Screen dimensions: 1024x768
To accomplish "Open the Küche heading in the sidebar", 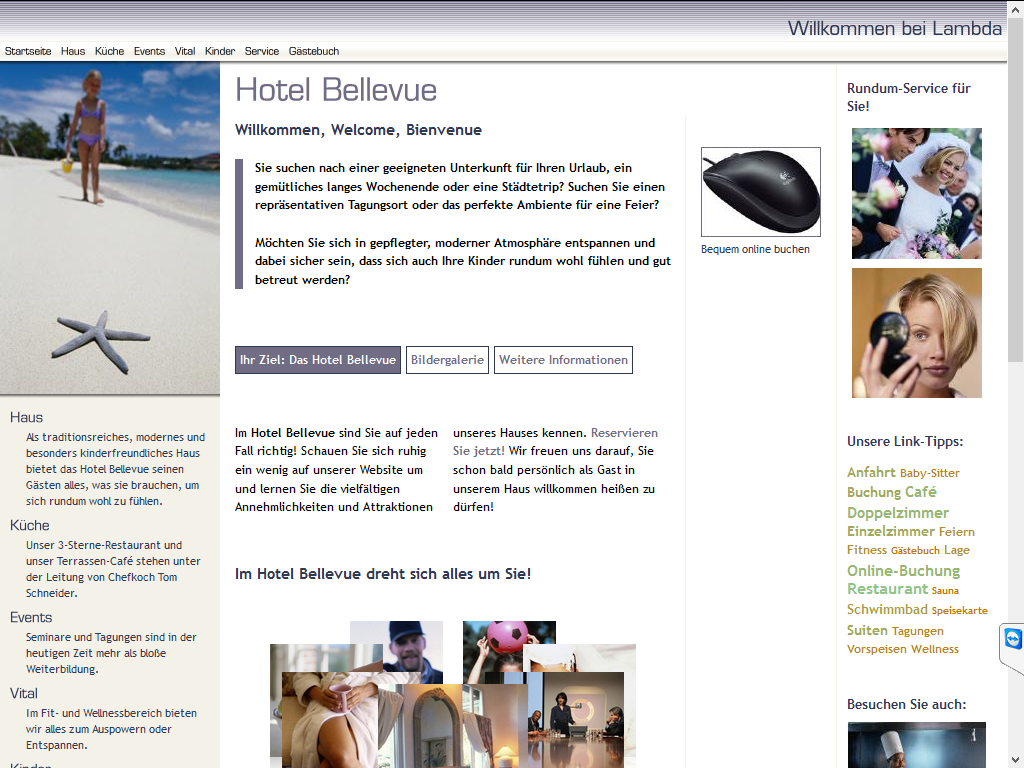I will (29, 525).
